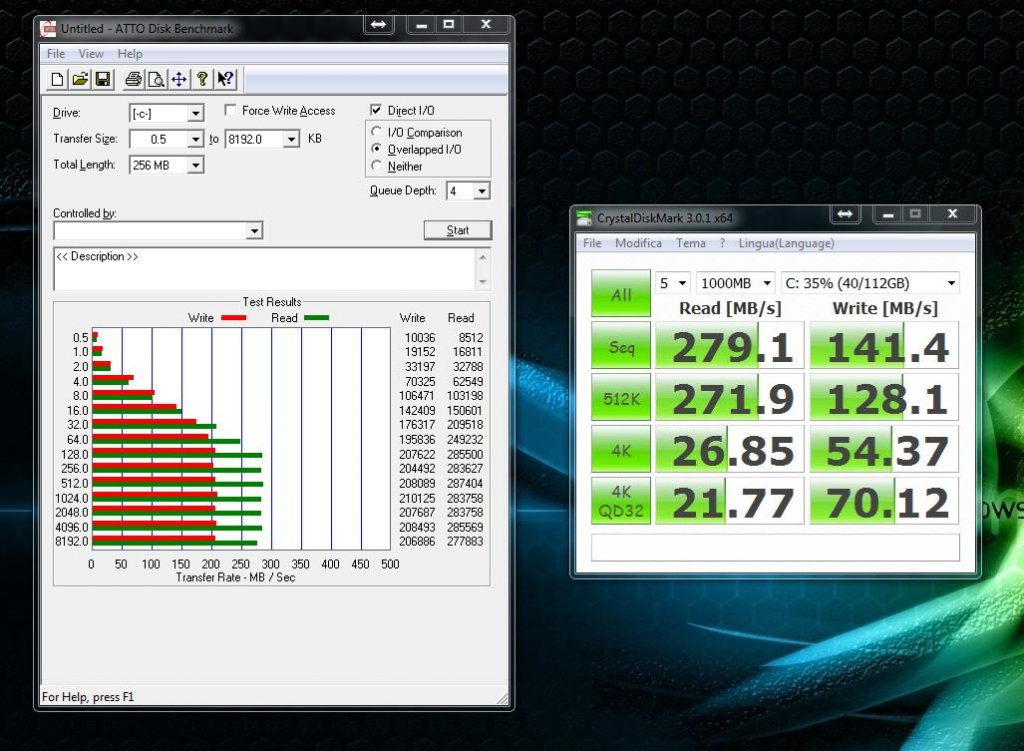The height and width of the screenshot is (751, 1024).
Task: Click the 512.0 row read value 287404
Action: point(465,483)
